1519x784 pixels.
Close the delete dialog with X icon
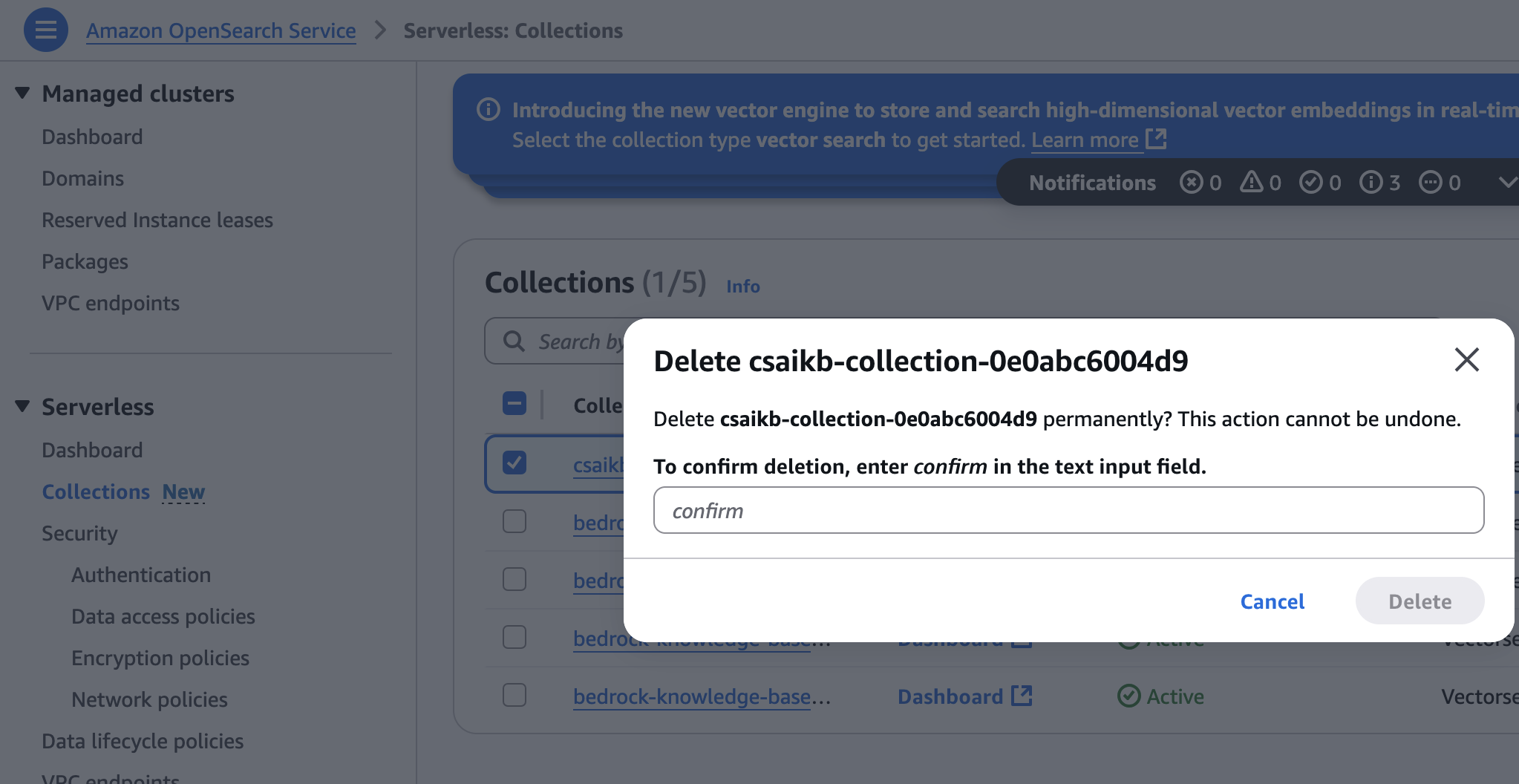(x=1466, y=360)
